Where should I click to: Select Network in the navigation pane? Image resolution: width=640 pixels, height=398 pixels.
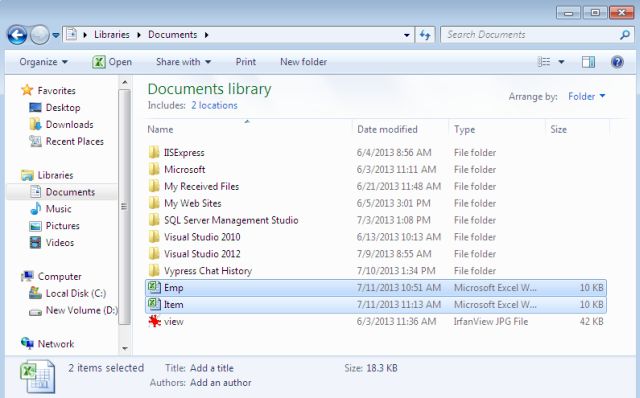(56, 344)
